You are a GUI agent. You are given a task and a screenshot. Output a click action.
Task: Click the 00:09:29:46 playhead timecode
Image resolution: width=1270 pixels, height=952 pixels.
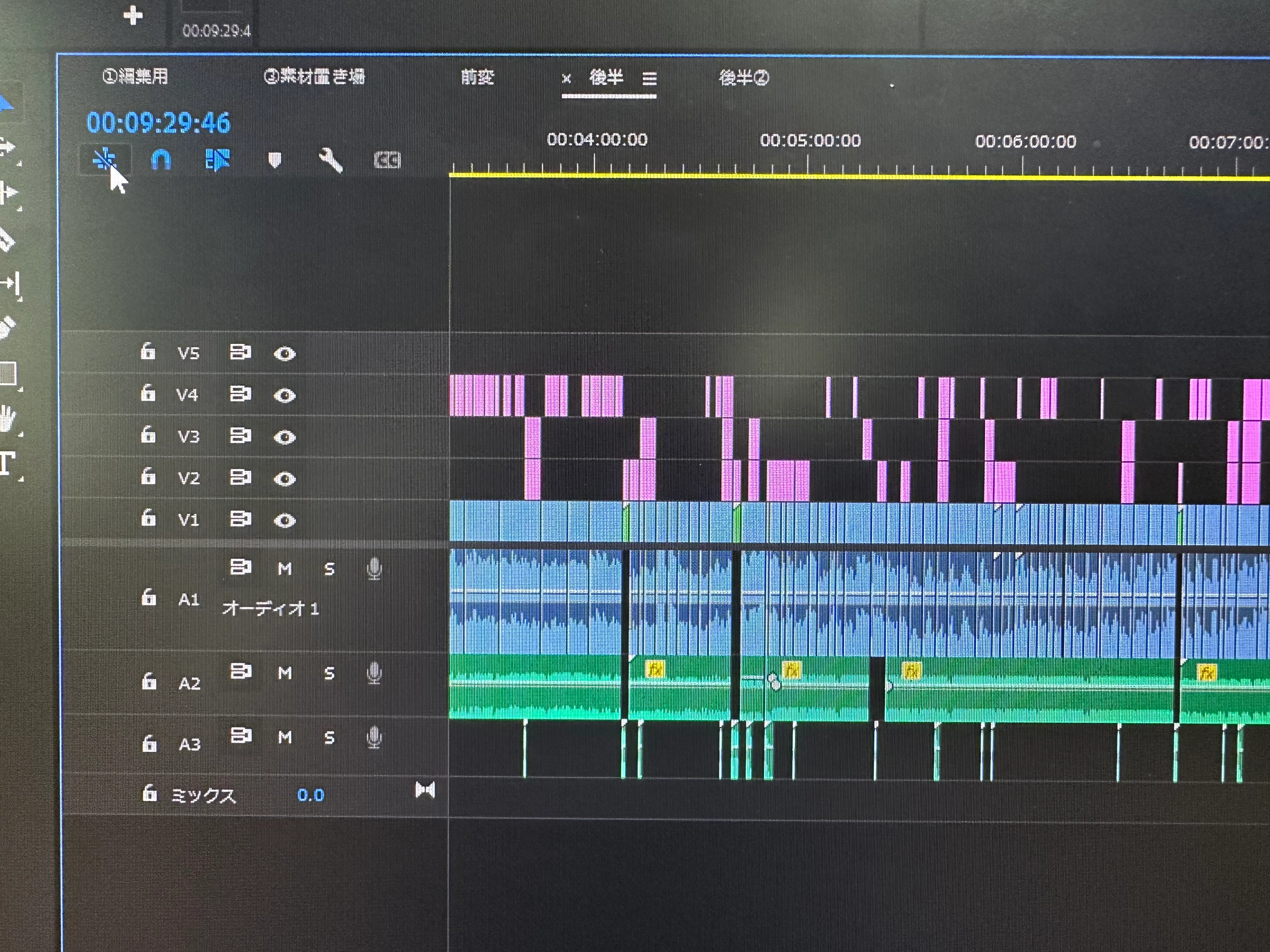pyautogui.click(x=158, y=123)
